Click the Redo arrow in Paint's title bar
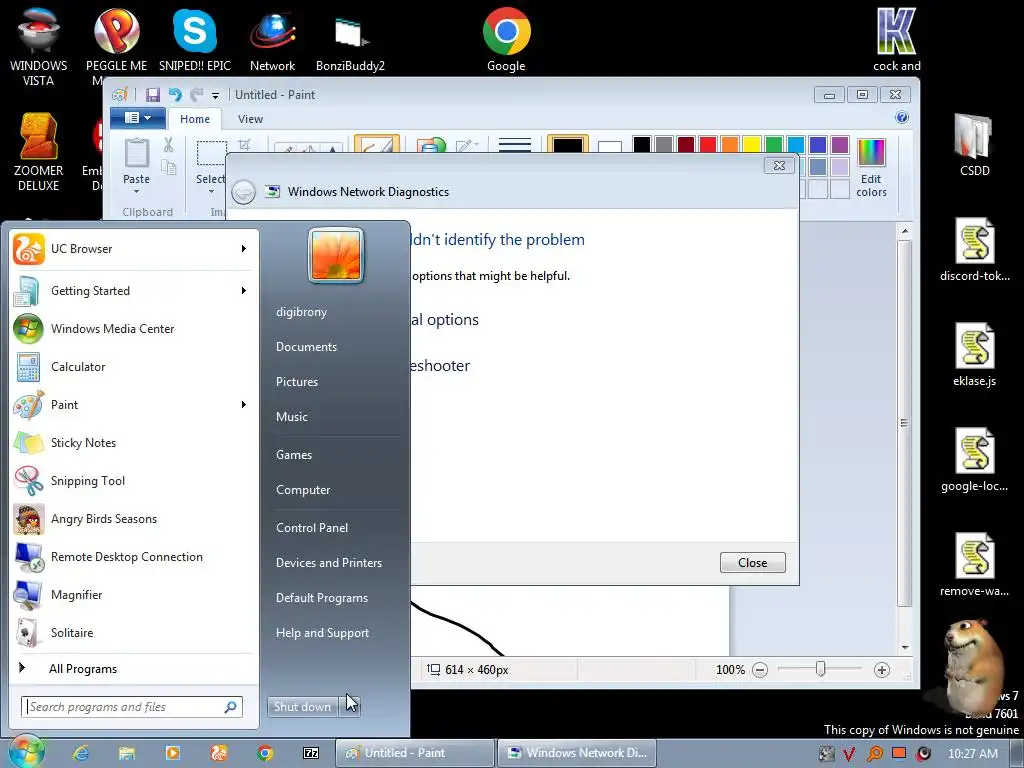This screenshot has height=768, width=1024. [196, 95]
